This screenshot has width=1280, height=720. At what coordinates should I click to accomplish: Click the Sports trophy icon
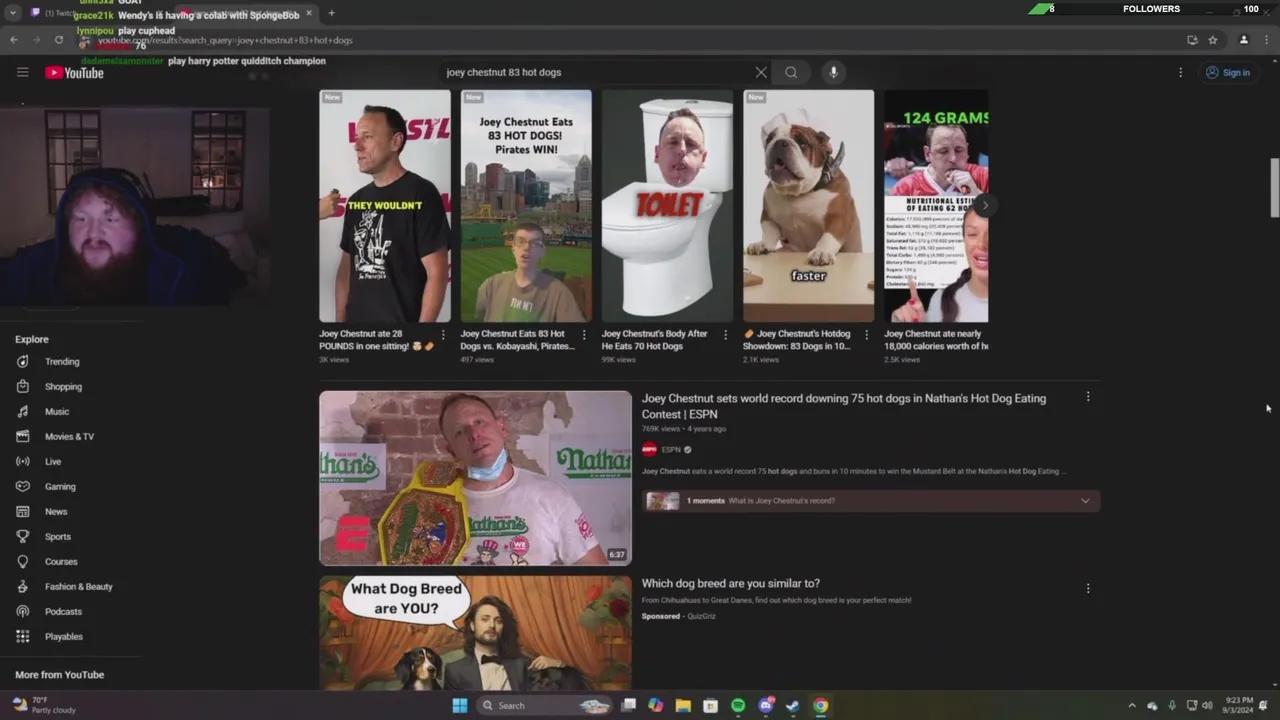(23, 536)
